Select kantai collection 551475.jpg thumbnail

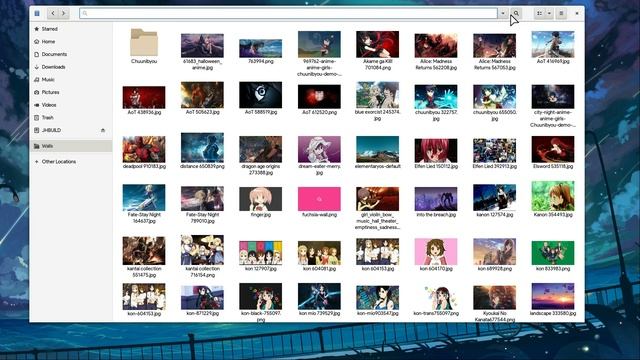pos(144,251)
